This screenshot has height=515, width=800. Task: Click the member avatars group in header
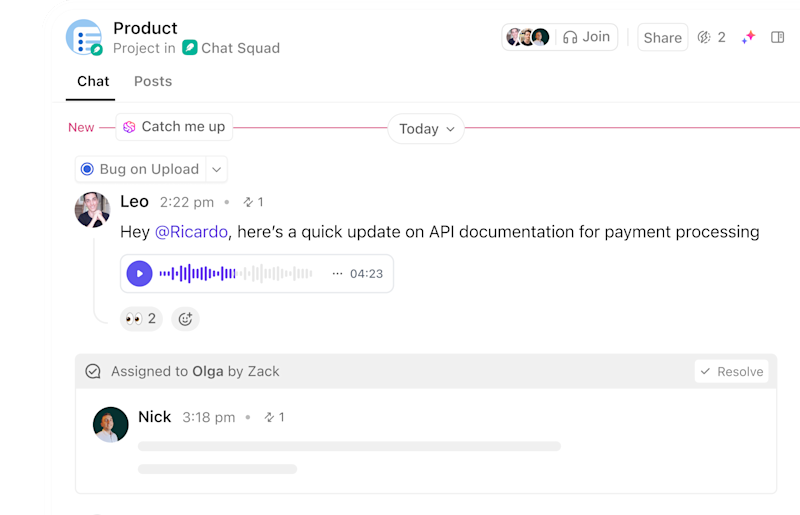(528, 37)
